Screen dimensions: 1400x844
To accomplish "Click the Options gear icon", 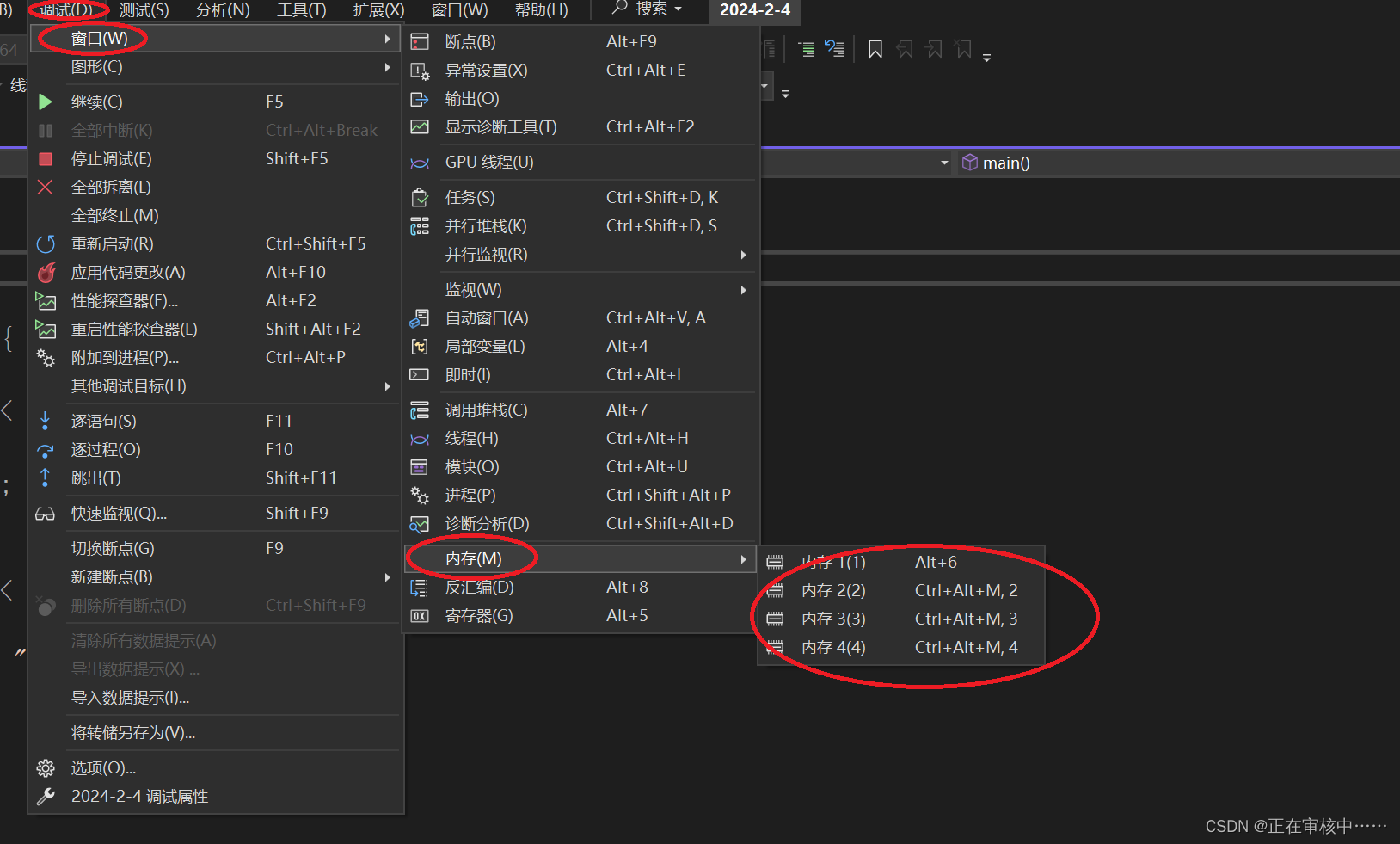I will [46, 768].
